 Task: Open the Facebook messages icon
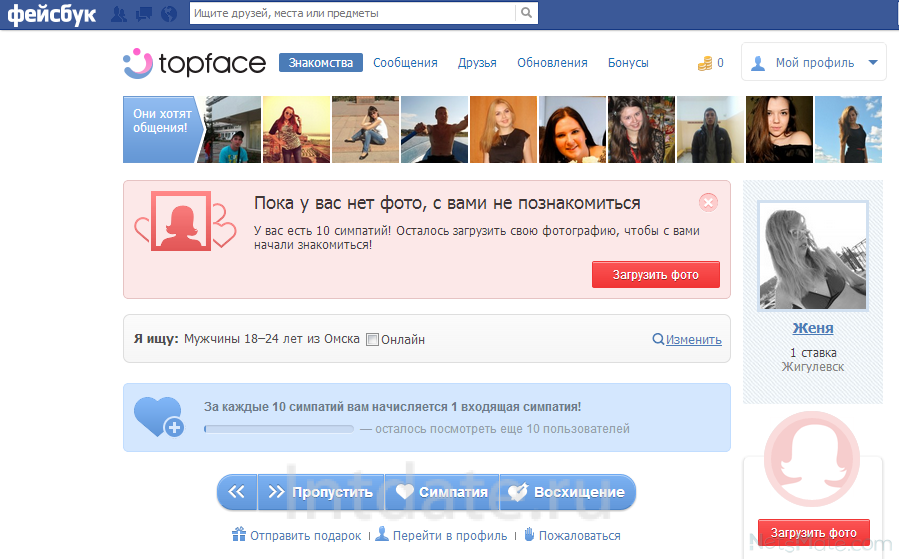click(x=143, y=14)
